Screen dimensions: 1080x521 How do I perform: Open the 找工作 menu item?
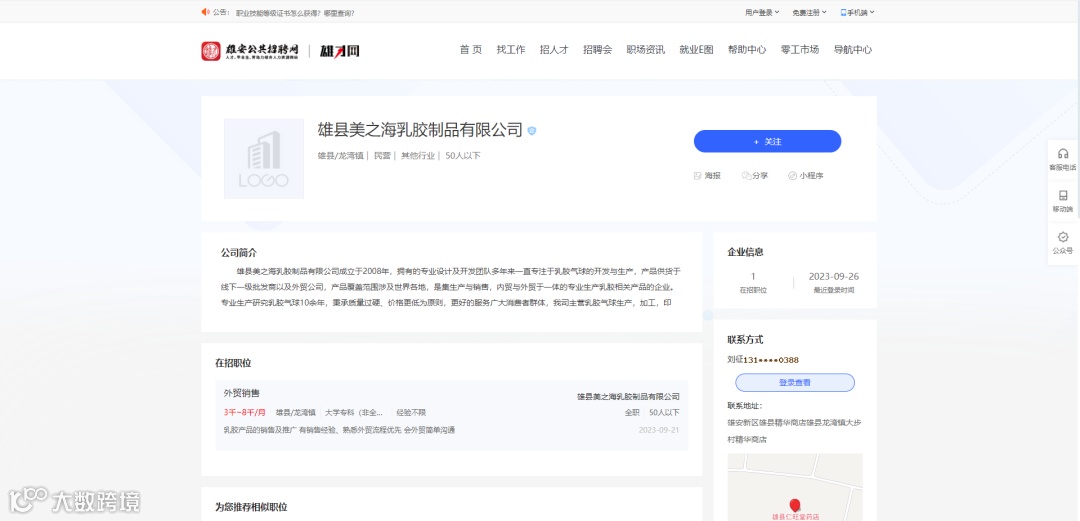[511, 50]
